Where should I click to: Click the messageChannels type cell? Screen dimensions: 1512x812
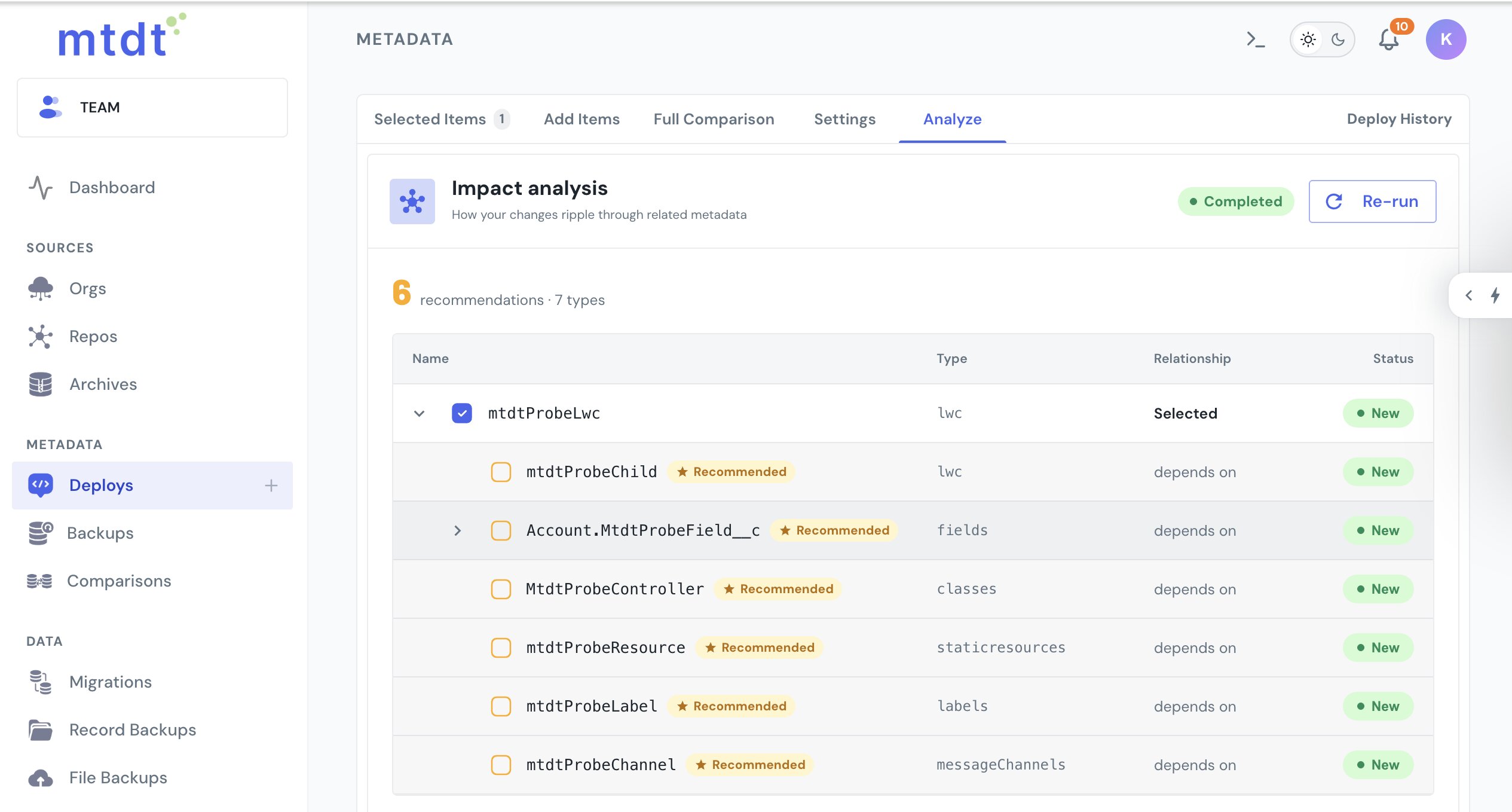[1000, 765]
